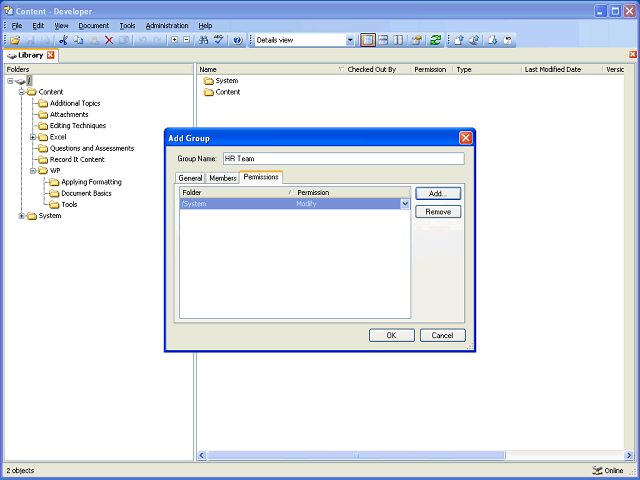Open the Tools menu
This screenshot has height=480, width=640.
(x=127, y=26)
